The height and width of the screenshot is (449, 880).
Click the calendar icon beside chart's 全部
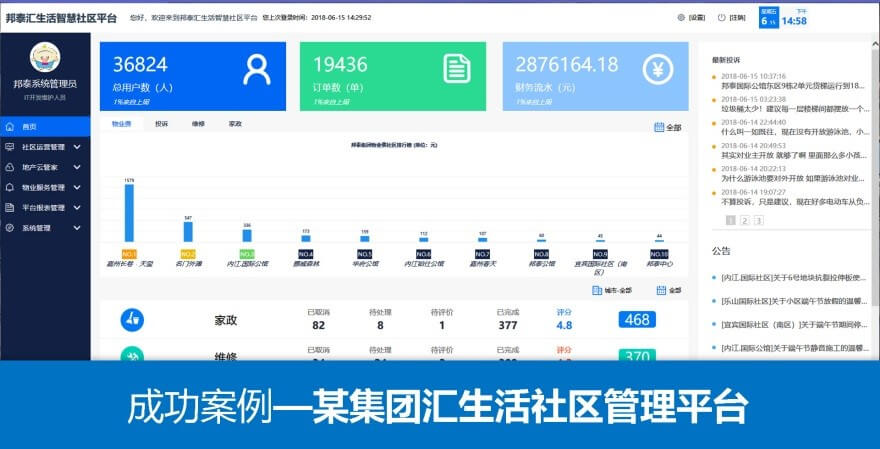pyautogui.click(x=659, y=127)
